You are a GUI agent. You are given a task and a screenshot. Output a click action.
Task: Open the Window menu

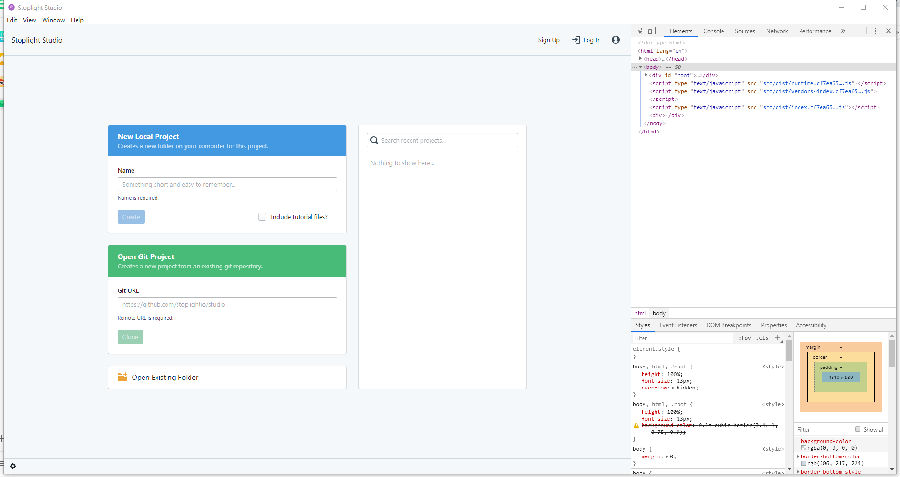(54, 20)
